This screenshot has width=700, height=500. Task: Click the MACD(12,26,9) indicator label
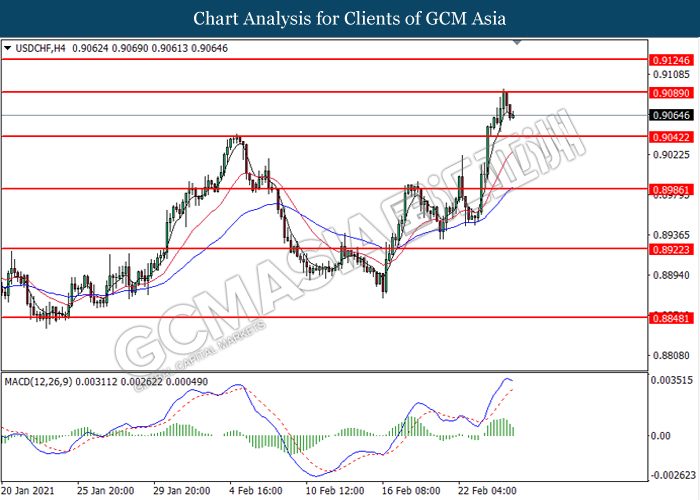(45, 381)
